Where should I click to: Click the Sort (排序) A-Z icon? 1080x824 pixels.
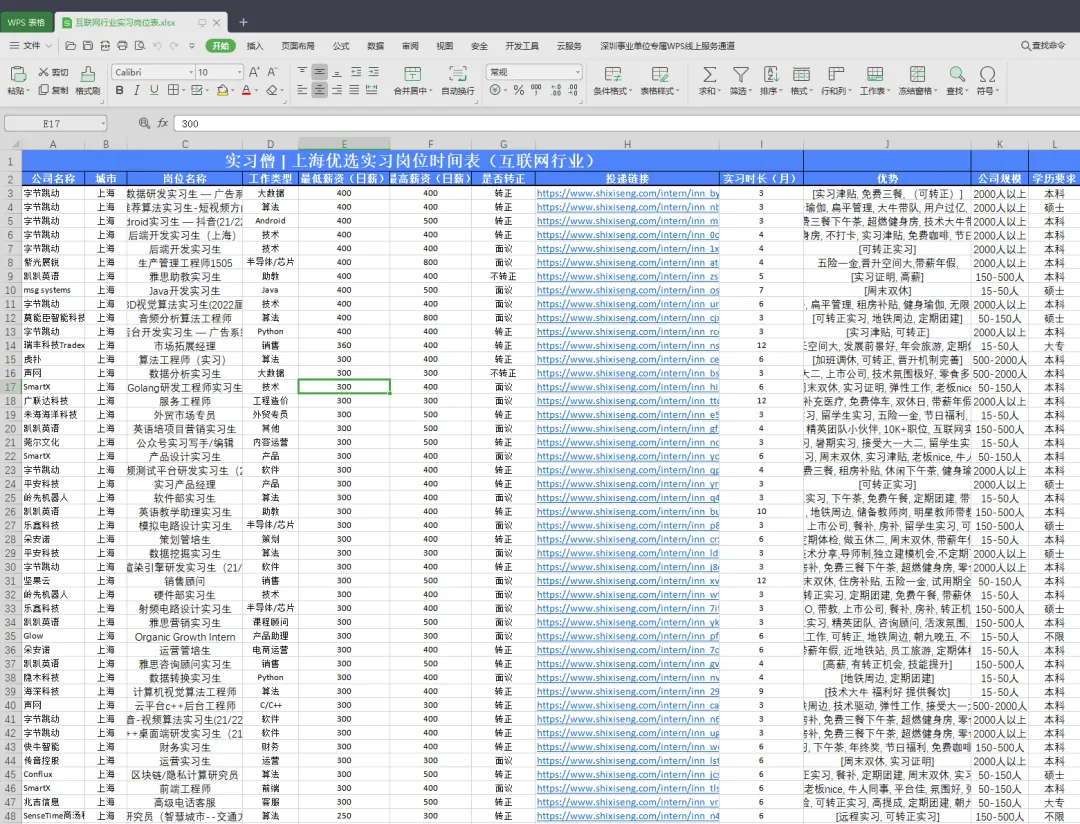(x=771, y=74)
